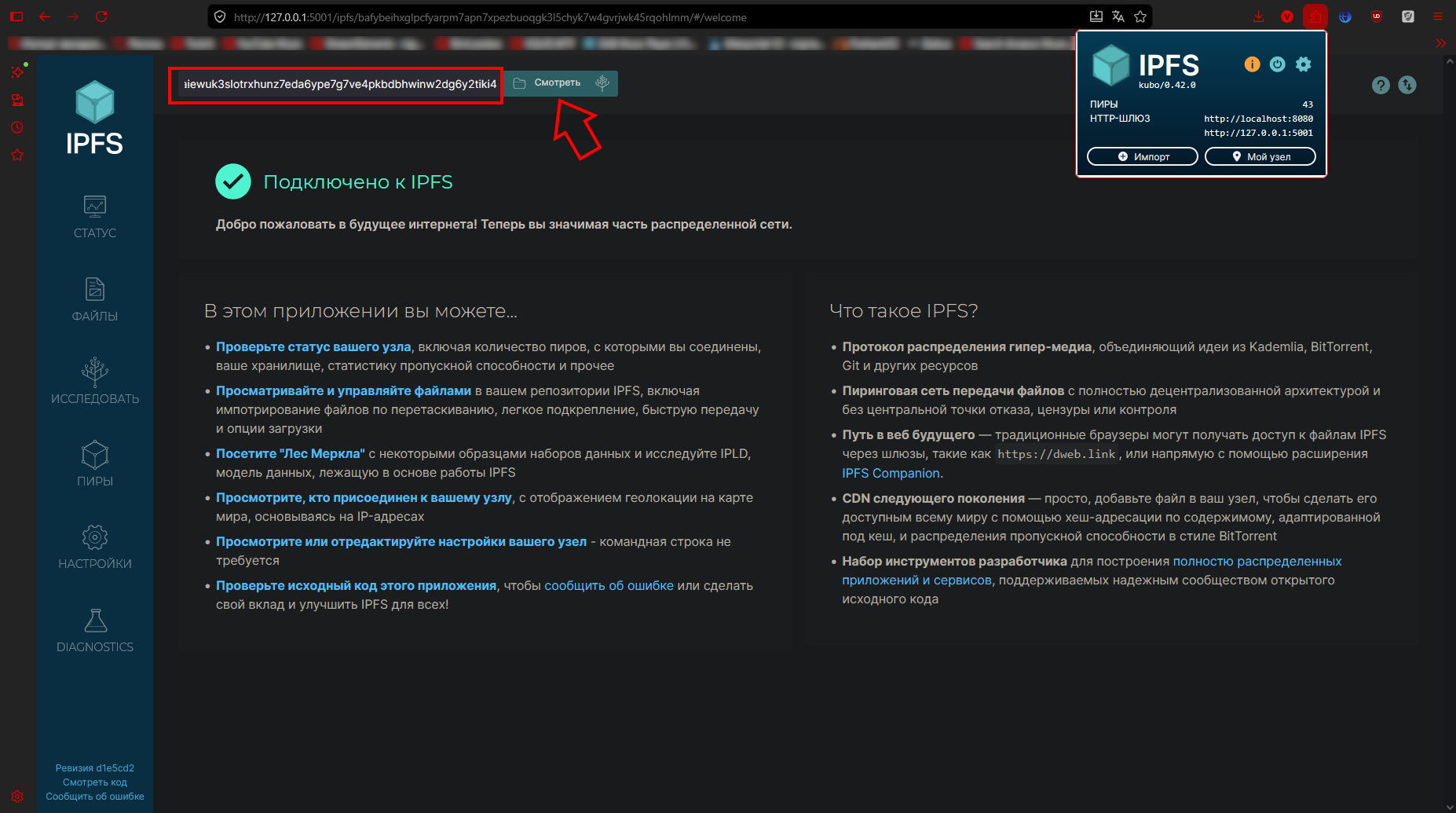Go forward with the browser forward arrow

pyautogui.click(x=73, y=16)
